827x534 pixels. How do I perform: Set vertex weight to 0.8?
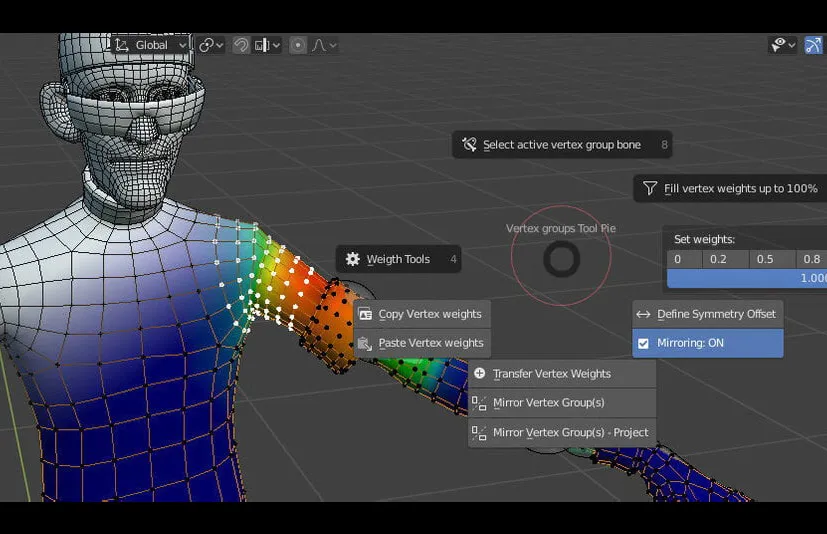[x=811, y=259]
